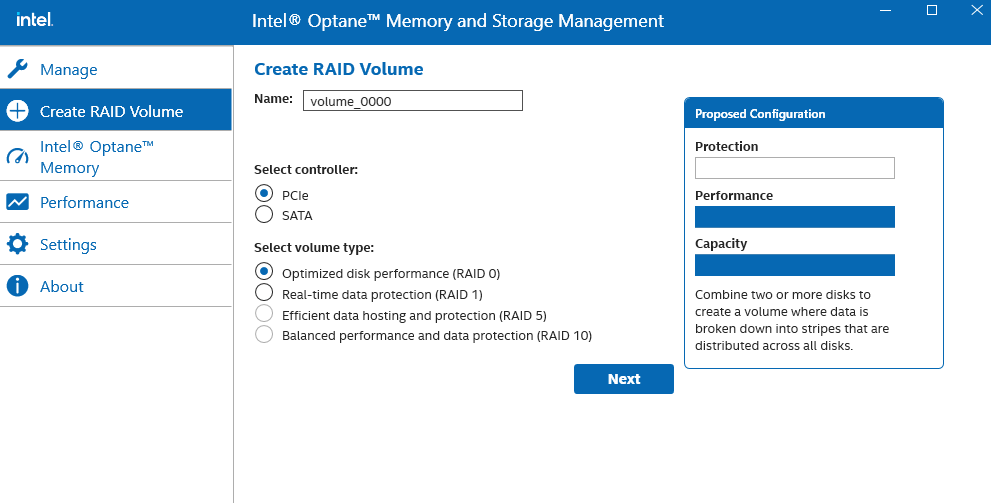This screenshot has height=503, width=991.
Task: Click the RAID 0 description text
Action: click(x=792, y=320)
